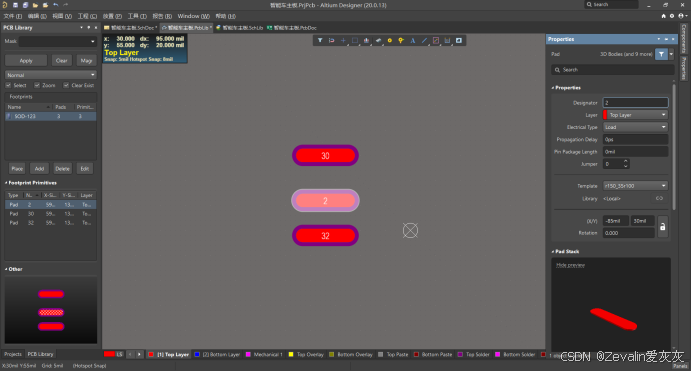Click the Apply button

coord(26,60)
